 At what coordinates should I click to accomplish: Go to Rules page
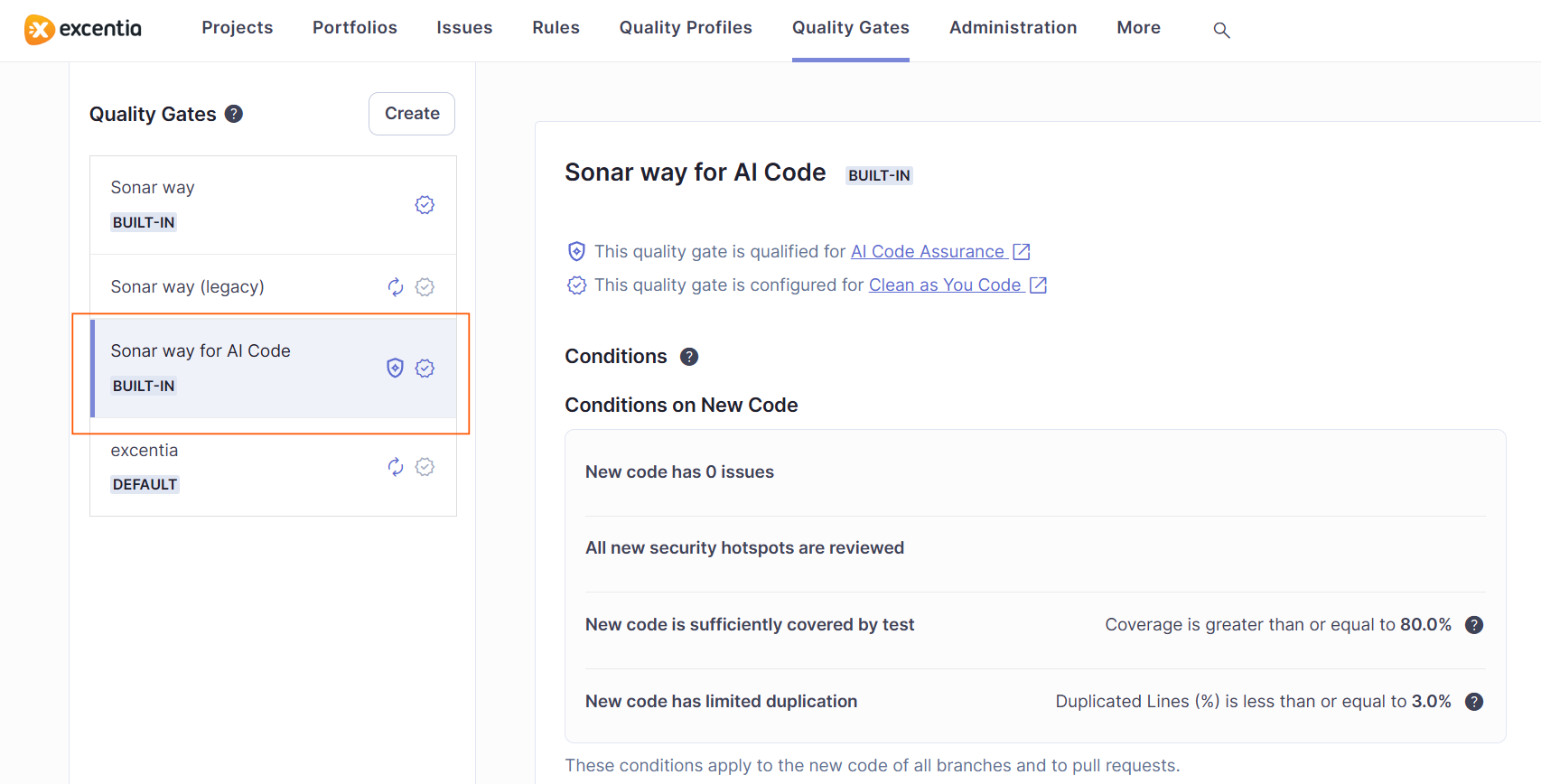click(x=556, y=28)
